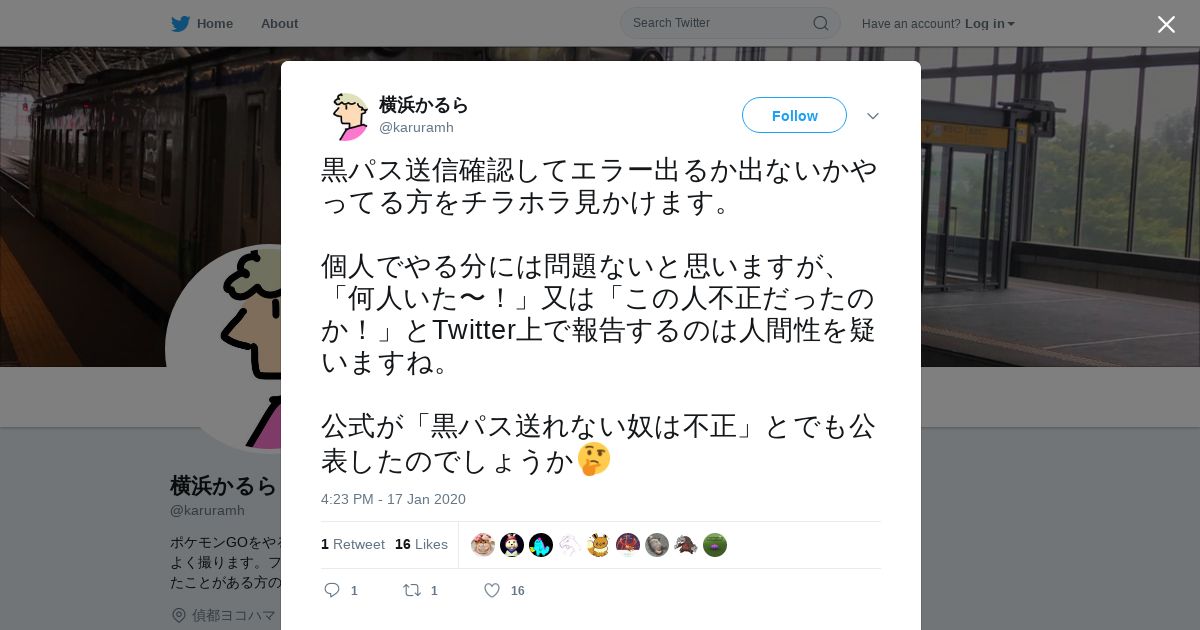Image resolution: width=1200 pixels, height=630 pixels.
Task: Expand the Log in dropdown
Action: pos(989,23)
